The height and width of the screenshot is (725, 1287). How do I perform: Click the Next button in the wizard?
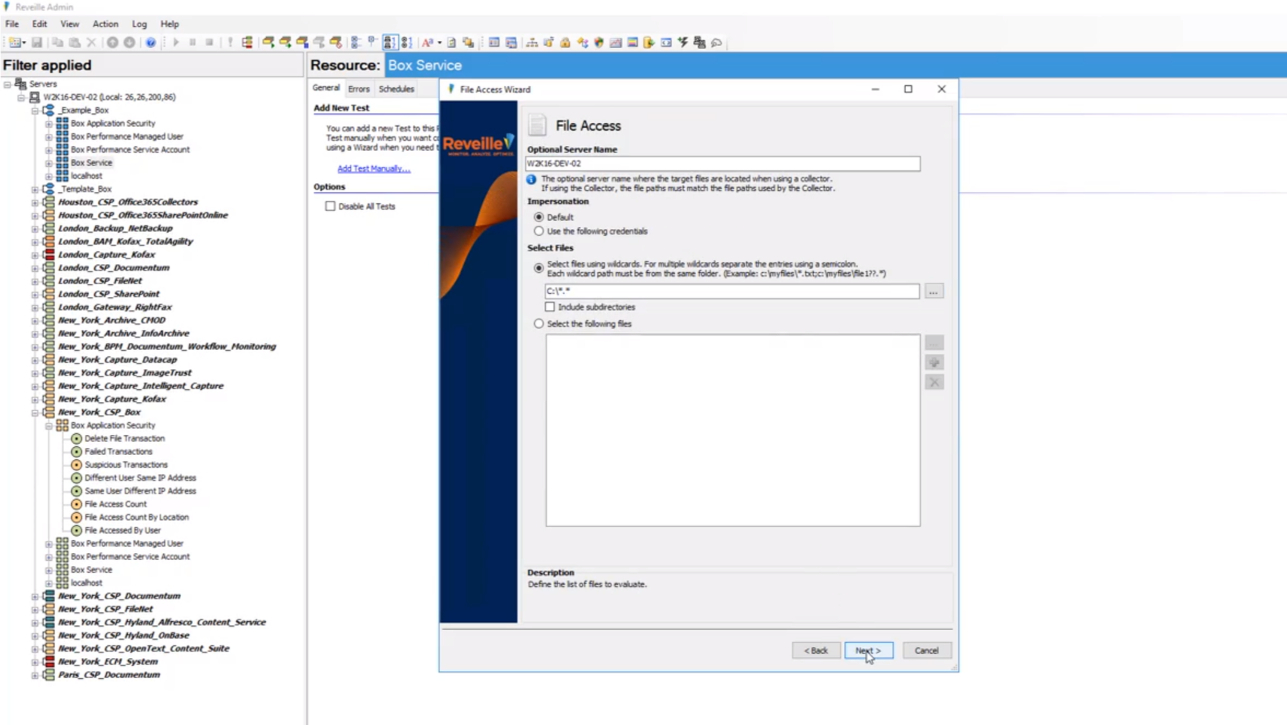tap(868, 650)
